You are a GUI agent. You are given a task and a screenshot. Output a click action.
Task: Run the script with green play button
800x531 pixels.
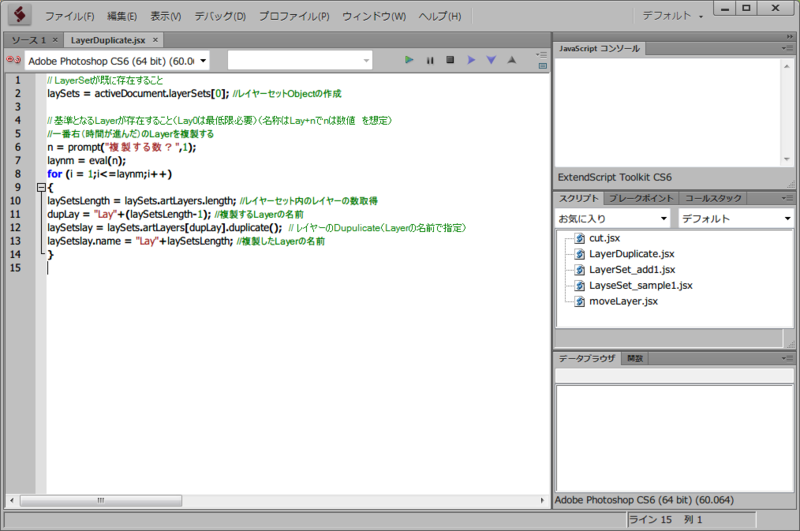point(409,60)
